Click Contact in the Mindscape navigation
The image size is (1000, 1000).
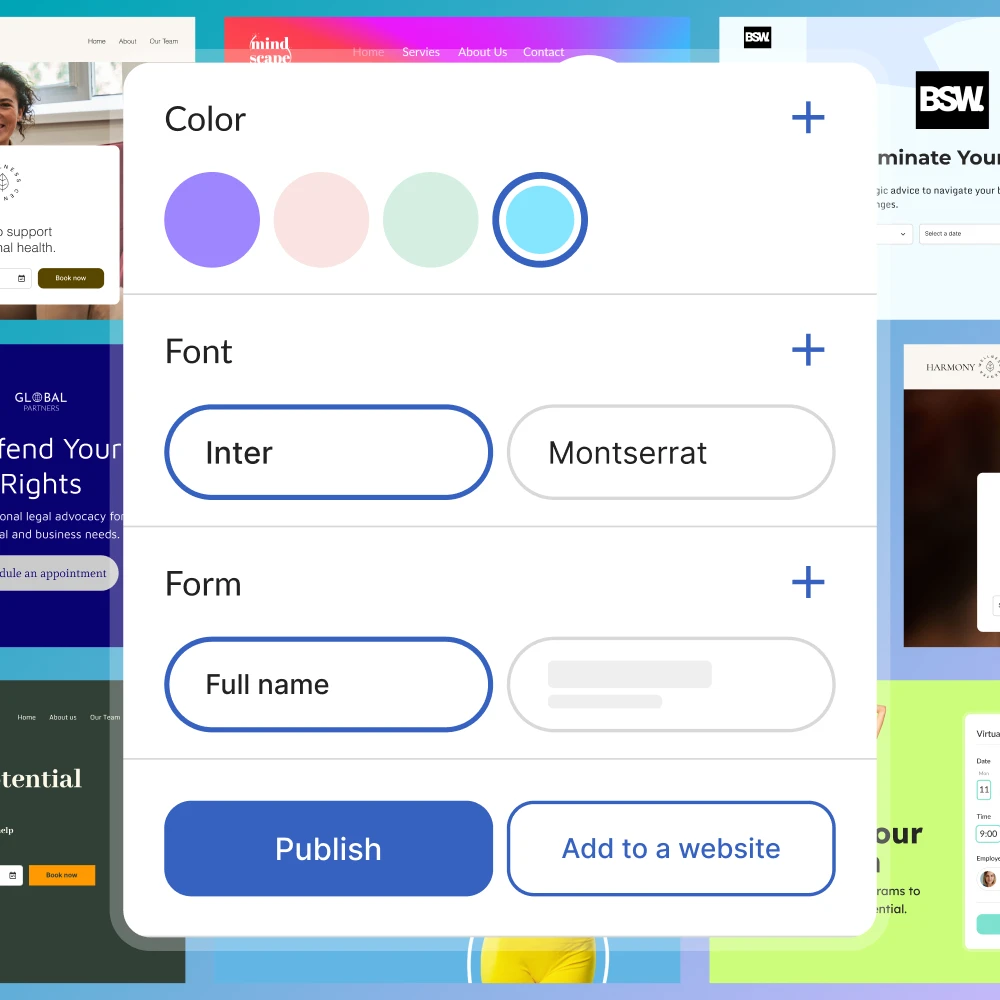click(x=543, y=52)
